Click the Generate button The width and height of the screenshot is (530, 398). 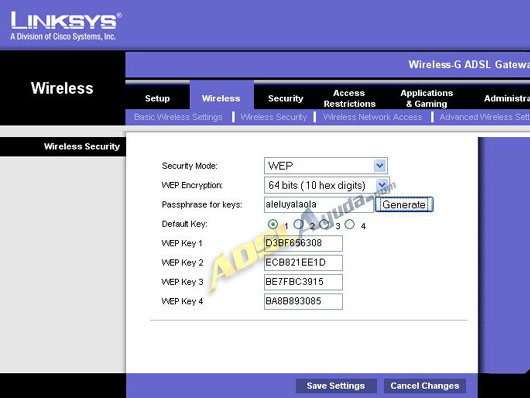click(x=404, y=205)
